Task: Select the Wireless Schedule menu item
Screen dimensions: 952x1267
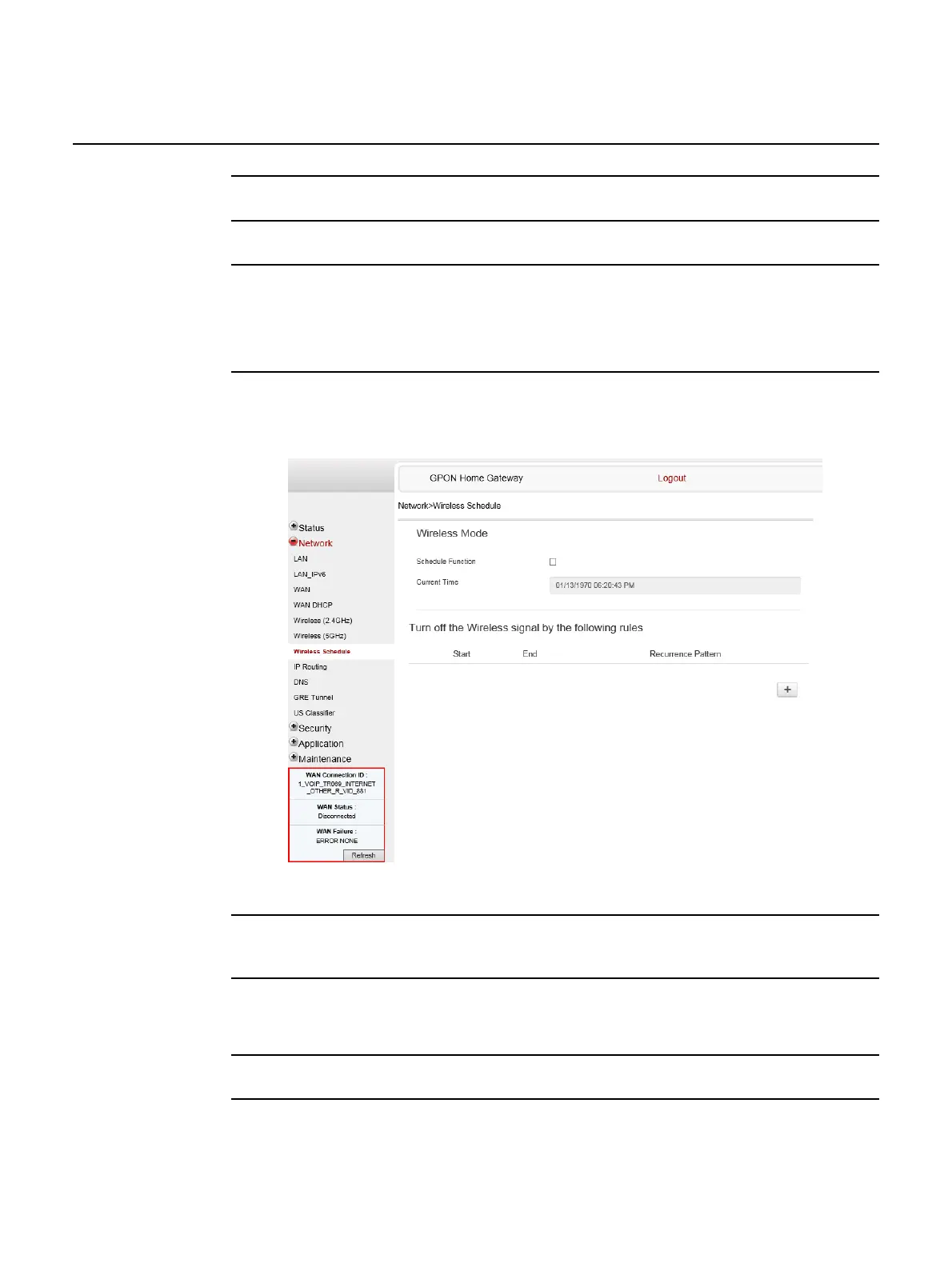Action: point(322,651)
